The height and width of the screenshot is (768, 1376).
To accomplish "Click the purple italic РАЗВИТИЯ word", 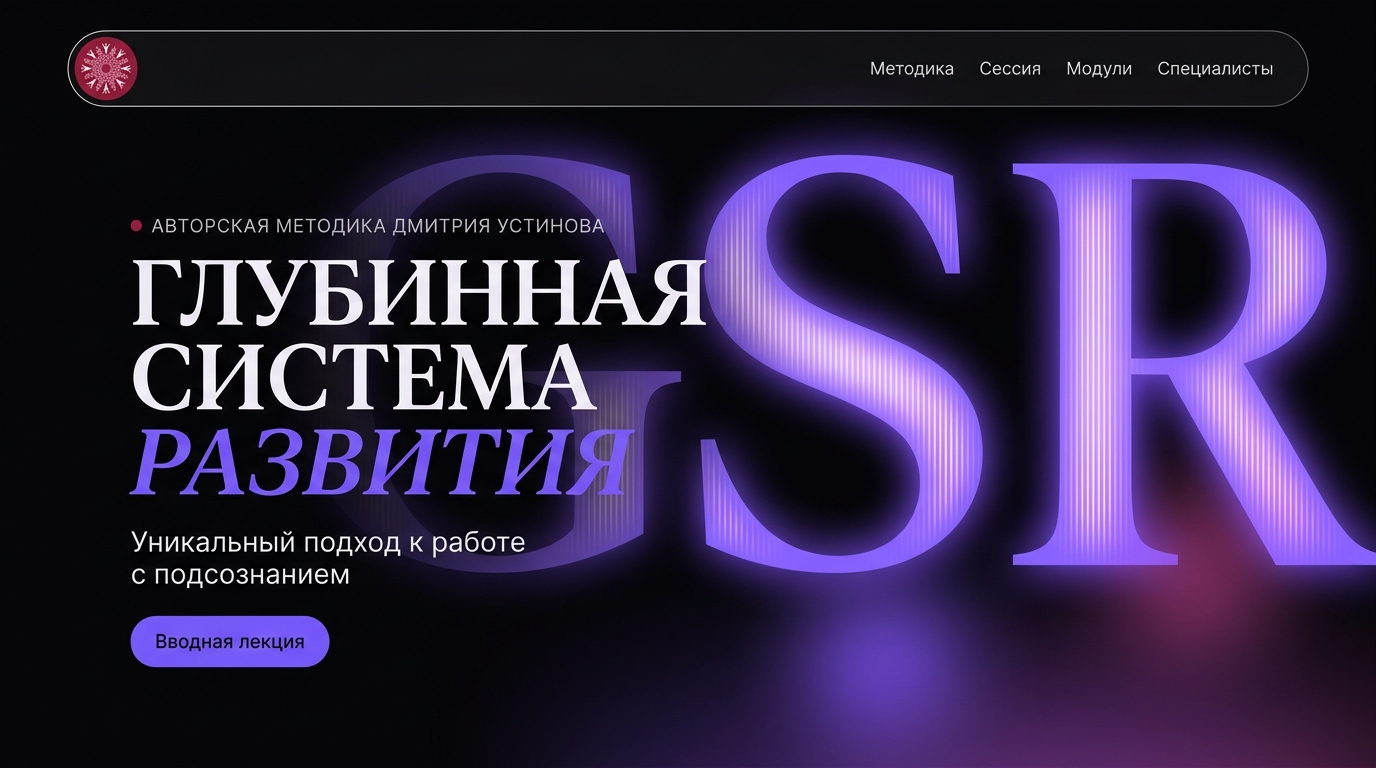I will pos(382,463).
